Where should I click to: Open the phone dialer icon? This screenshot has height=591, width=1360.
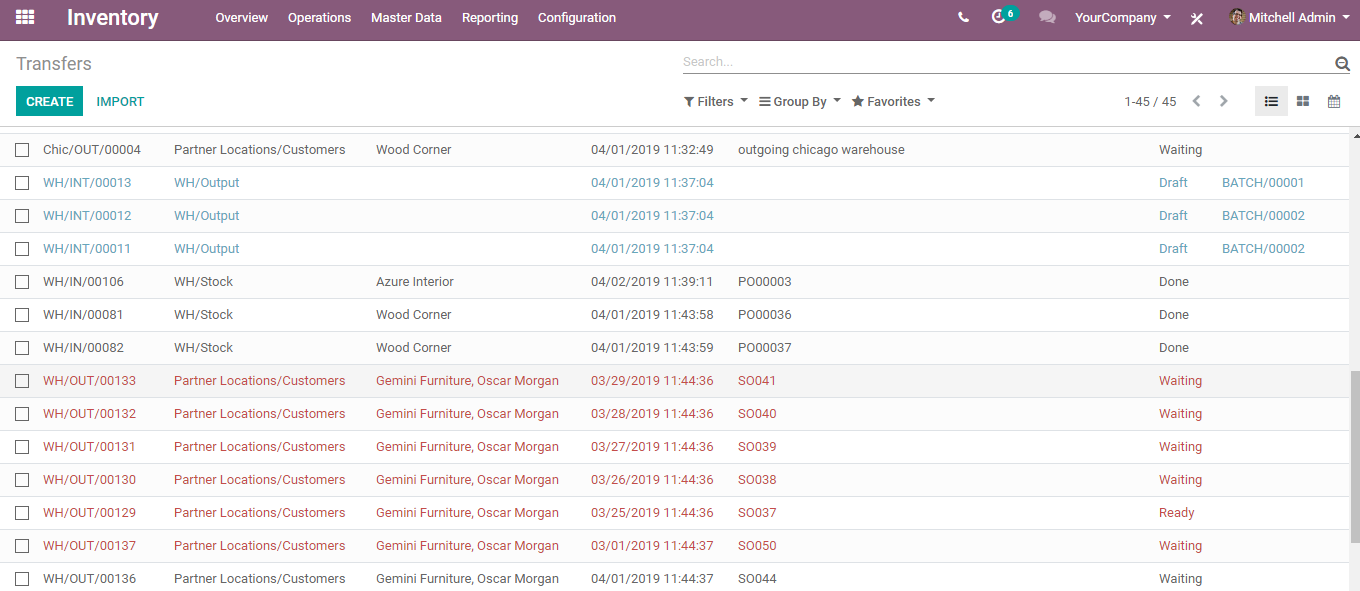click(962, 17)
